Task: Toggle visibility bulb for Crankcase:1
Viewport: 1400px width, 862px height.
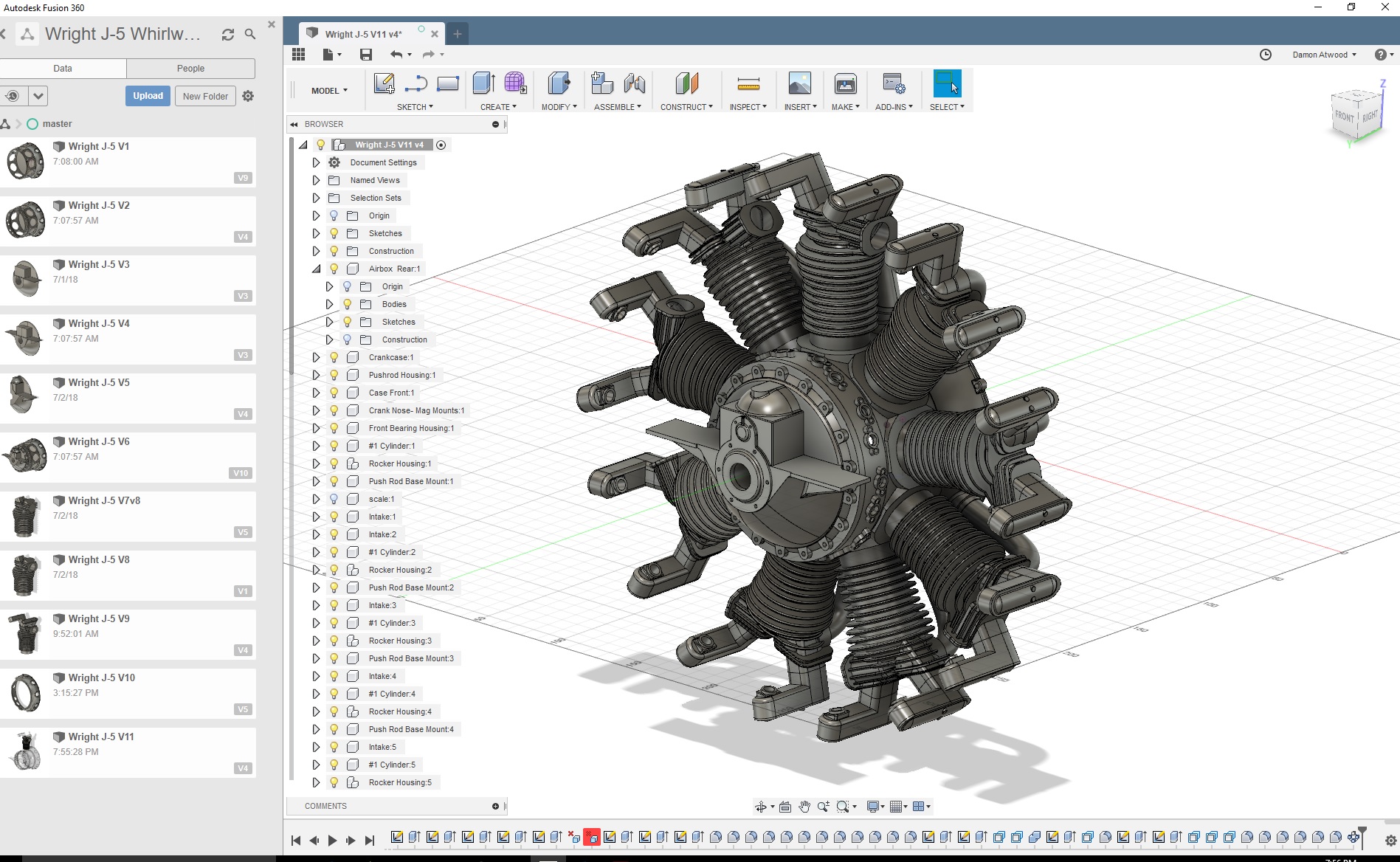Action: tap(334, 357)
